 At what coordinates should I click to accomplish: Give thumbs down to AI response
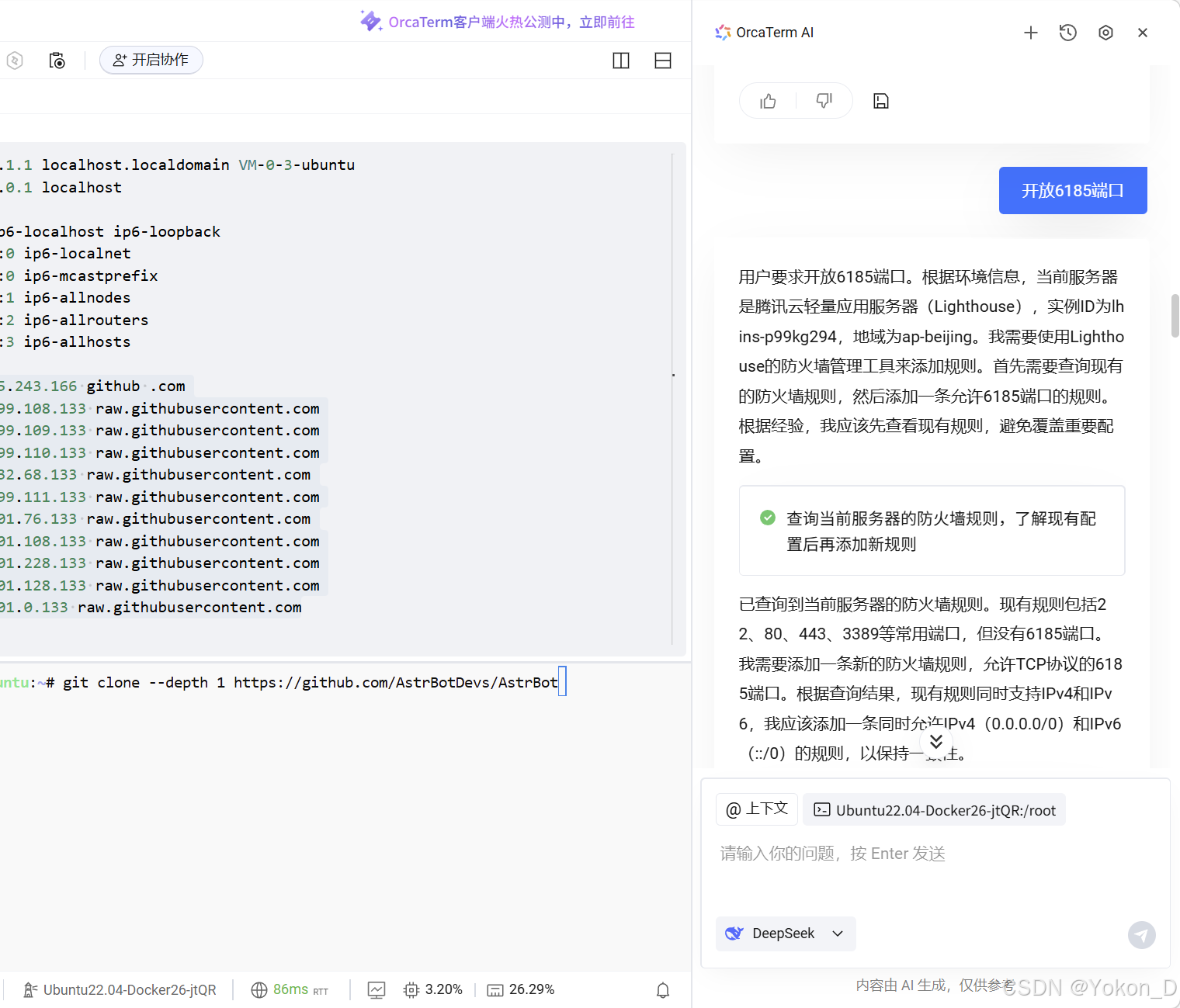pyautogui.click(x=824, y=101)
